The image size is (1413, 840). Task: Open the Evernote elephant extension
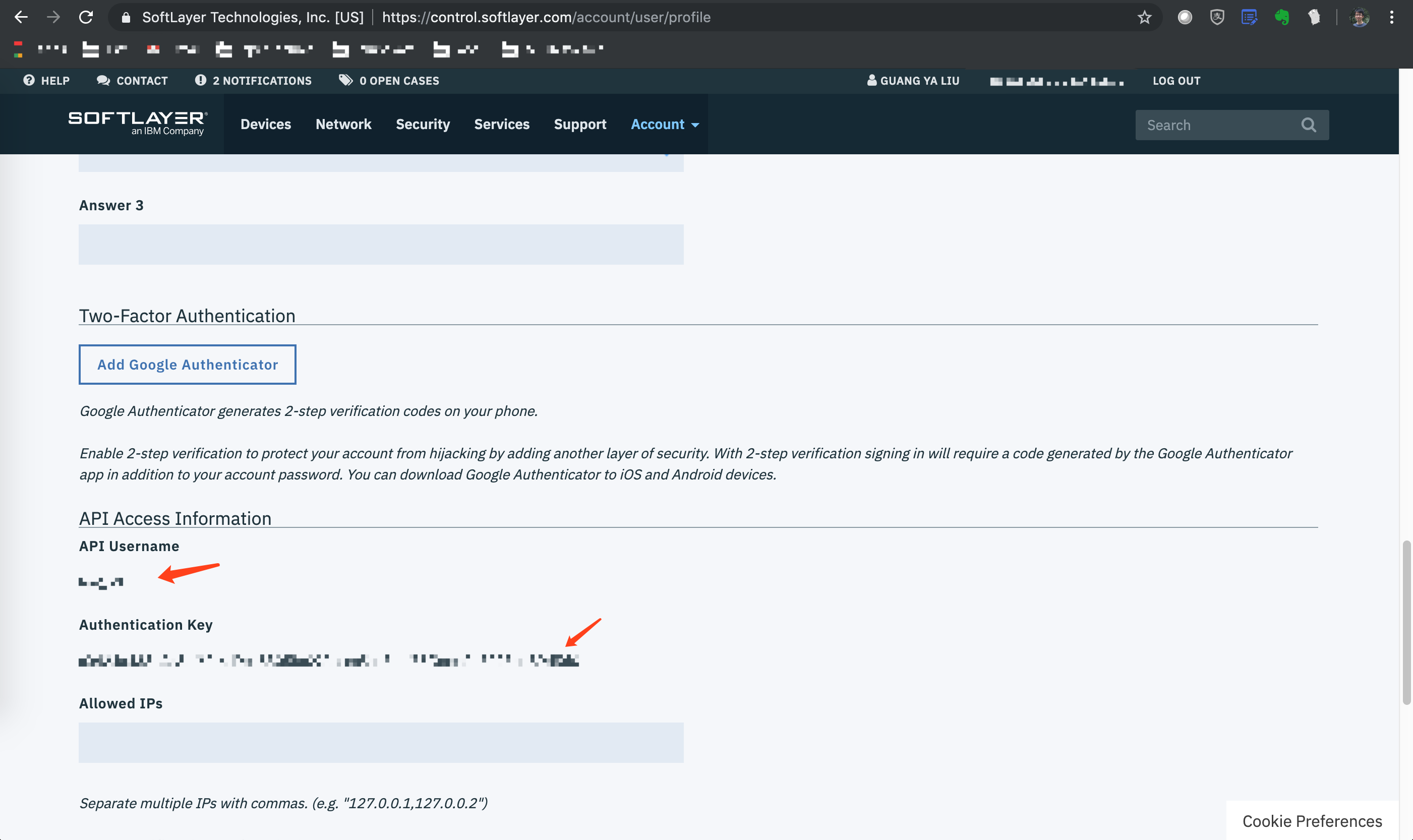[x=1282, y=17]
